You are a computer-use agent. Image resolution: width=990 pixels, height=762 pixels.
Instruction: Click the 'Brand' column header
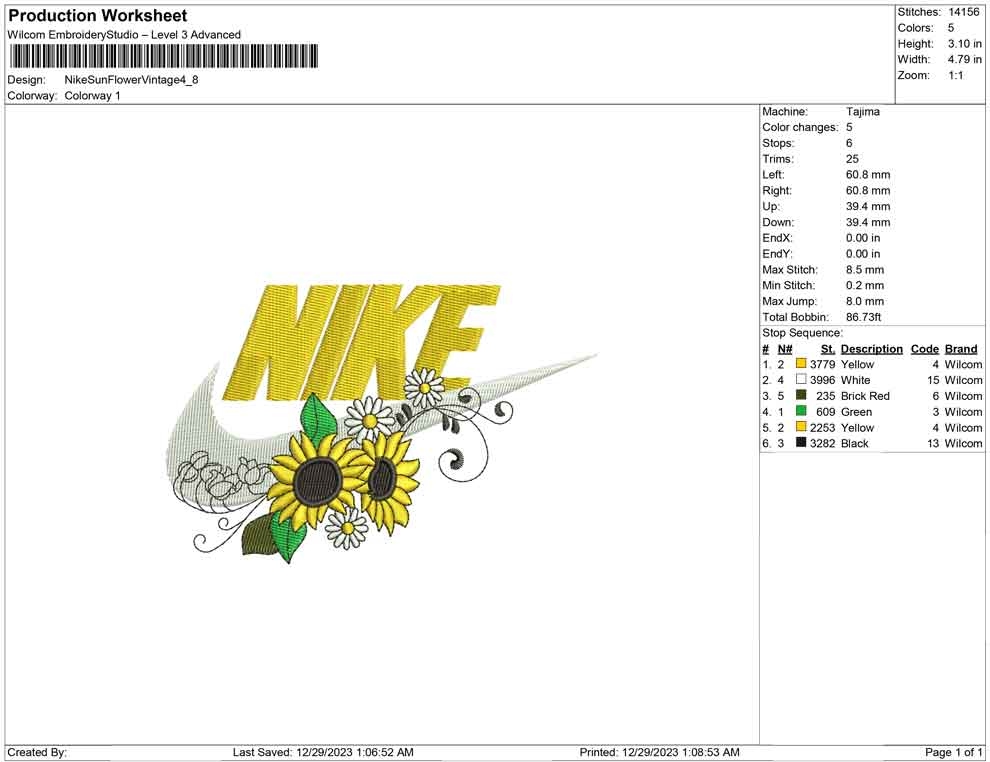point(961,349)
